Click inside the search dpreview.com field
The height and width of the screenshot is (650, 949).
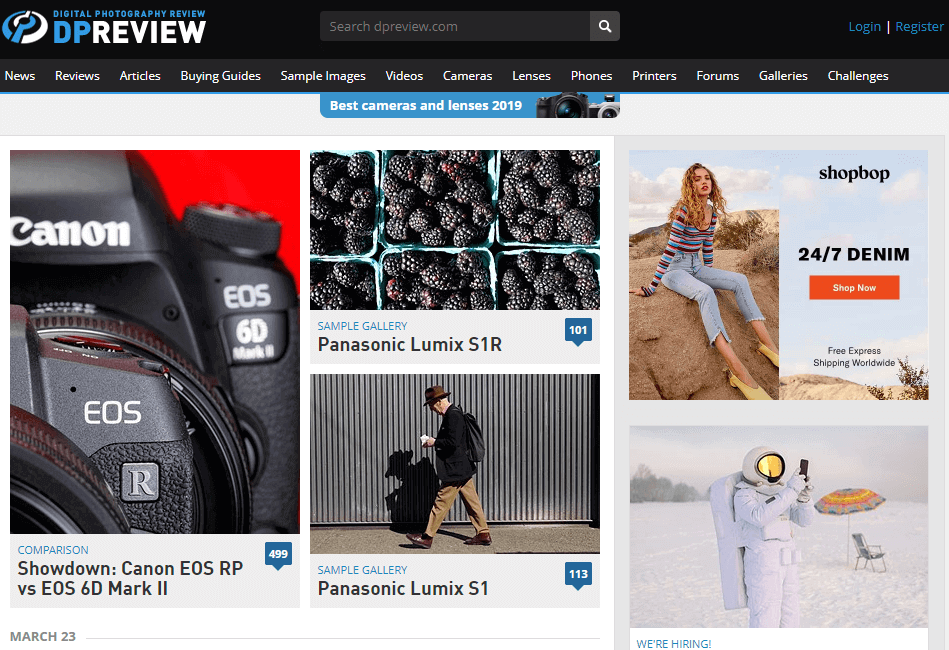coord(450,26)
